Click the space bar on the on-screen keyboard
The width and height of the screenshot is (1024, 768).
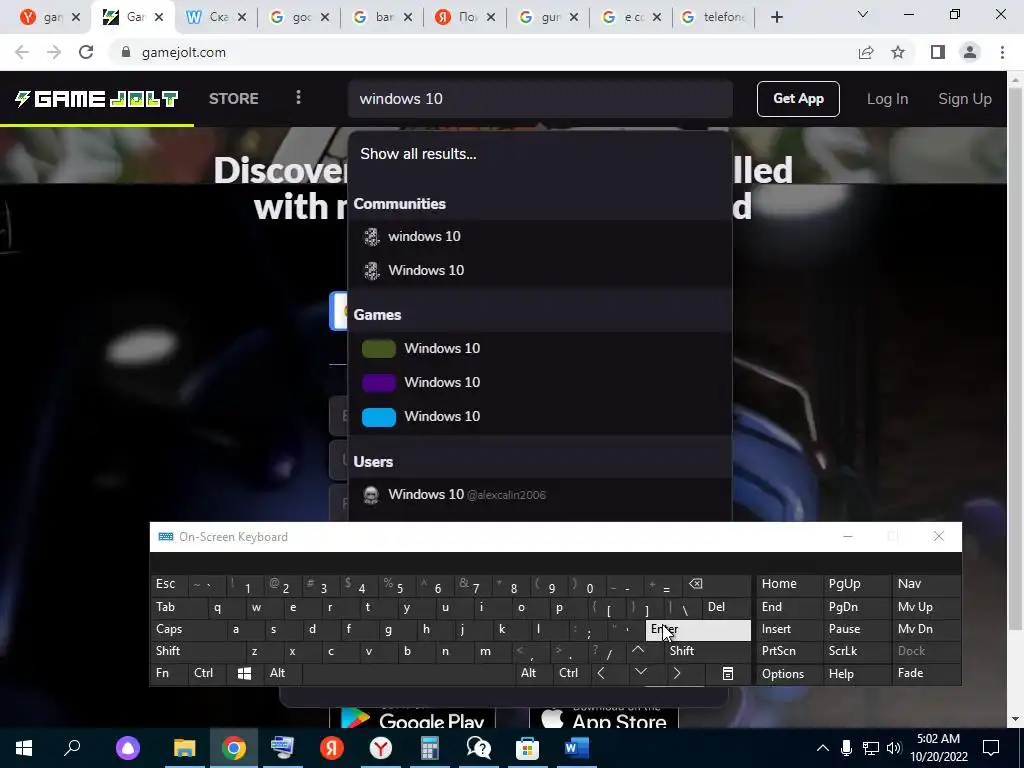click(x=408, y=673)
